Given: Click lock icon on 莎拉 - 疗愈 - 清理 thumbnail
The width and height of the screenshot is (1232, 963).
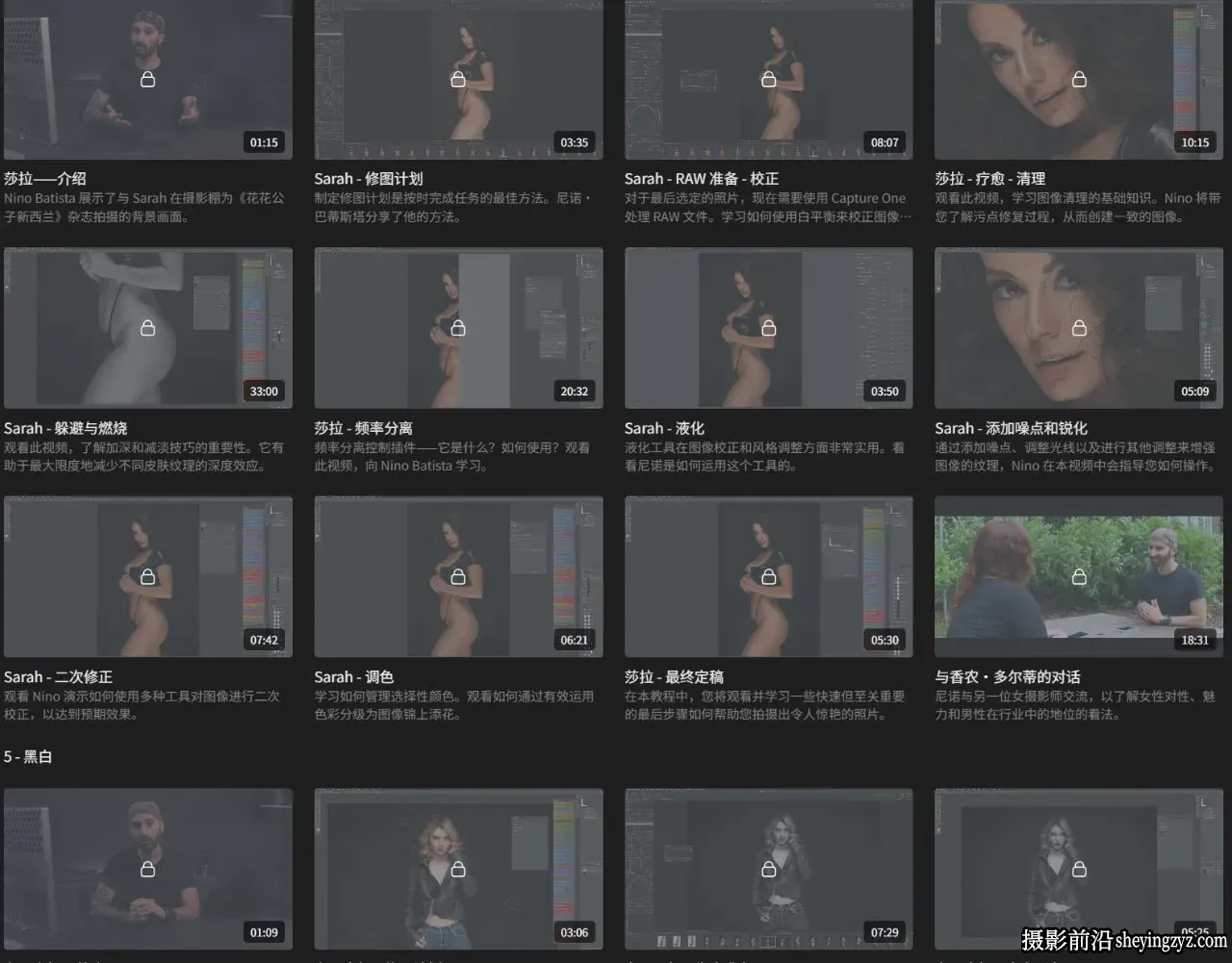Looking at the screenshot, I should (1079, 79).
